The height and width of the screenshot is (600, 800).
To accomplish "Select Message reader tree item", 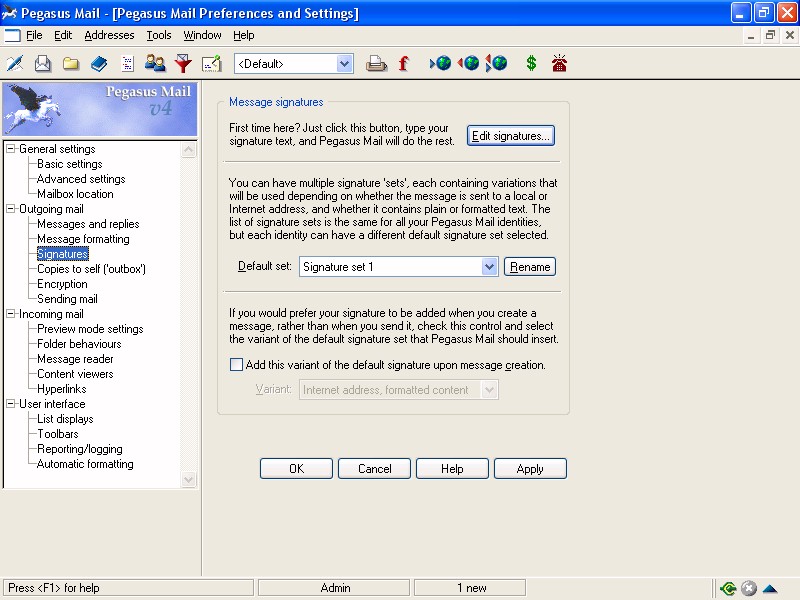I will tap(76, 359).
